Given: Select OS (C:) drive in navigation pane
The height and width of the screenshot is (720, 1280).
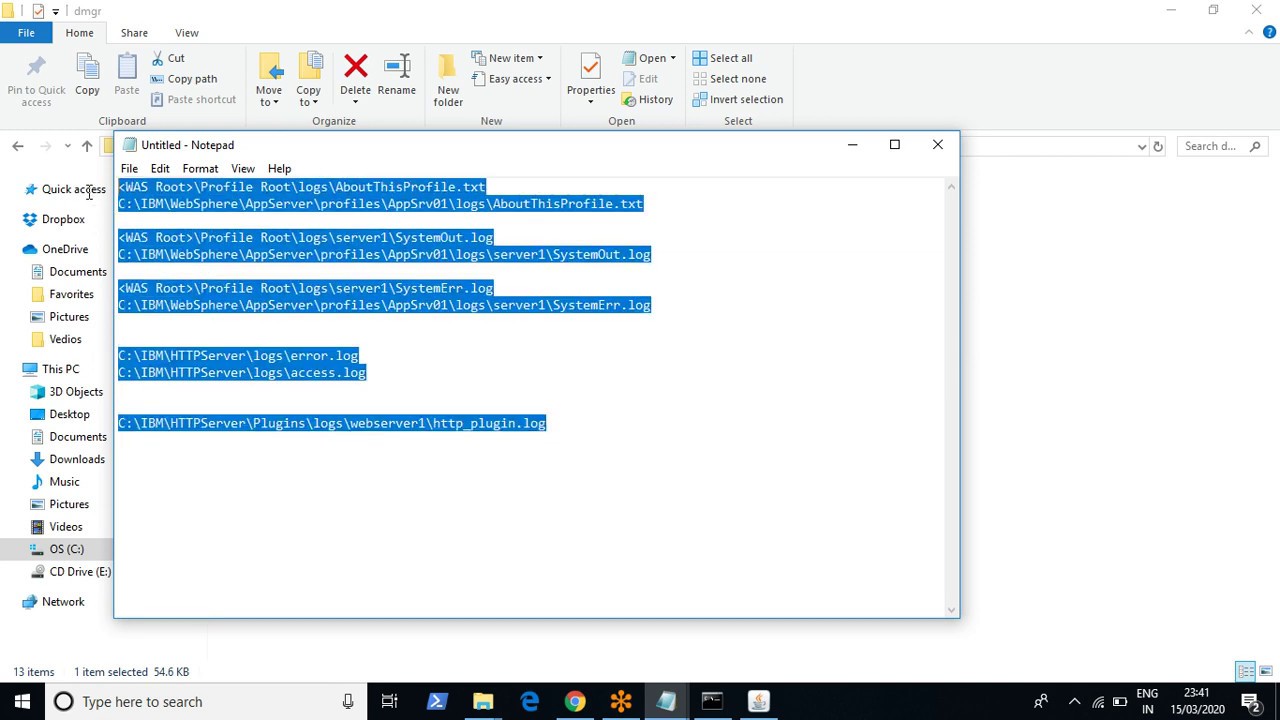Looking at the screenshot, I should (x=67, y=549).
